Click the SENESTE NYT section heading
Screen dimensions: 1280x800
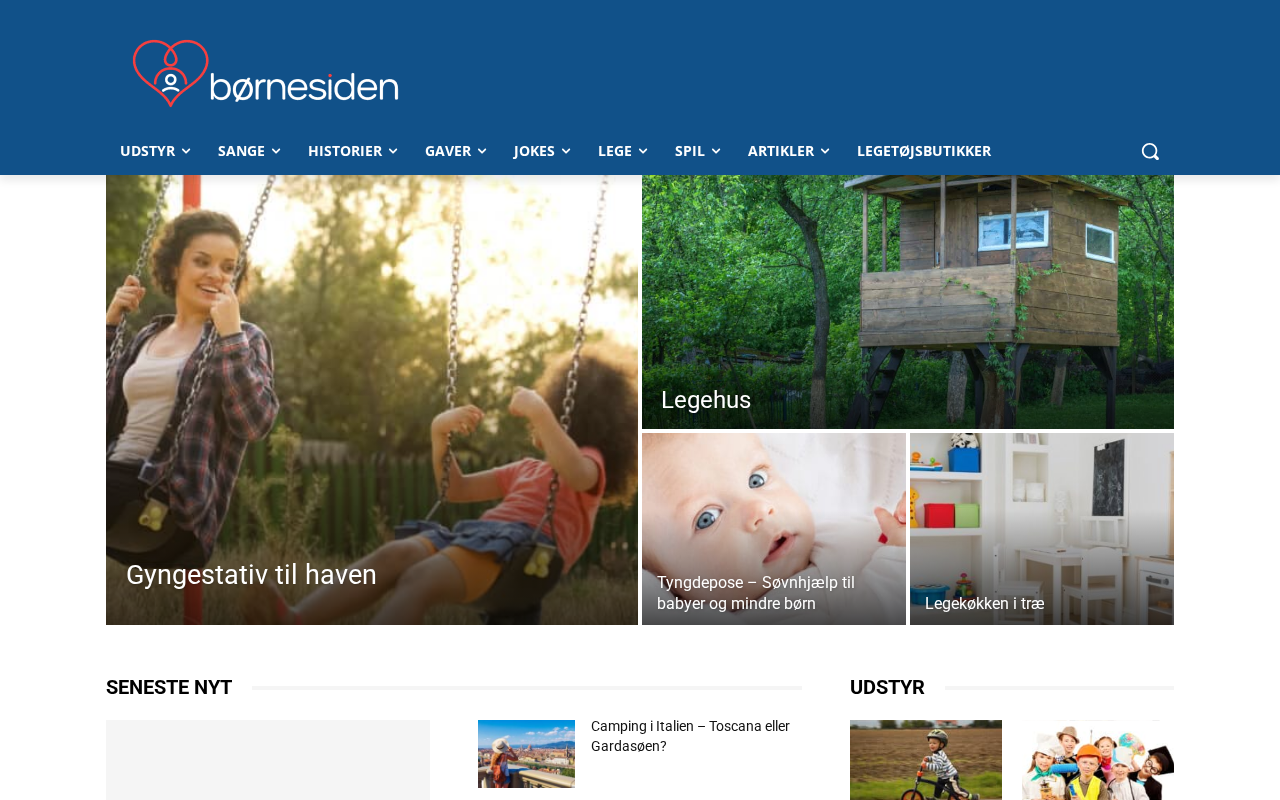coord(169,687)
